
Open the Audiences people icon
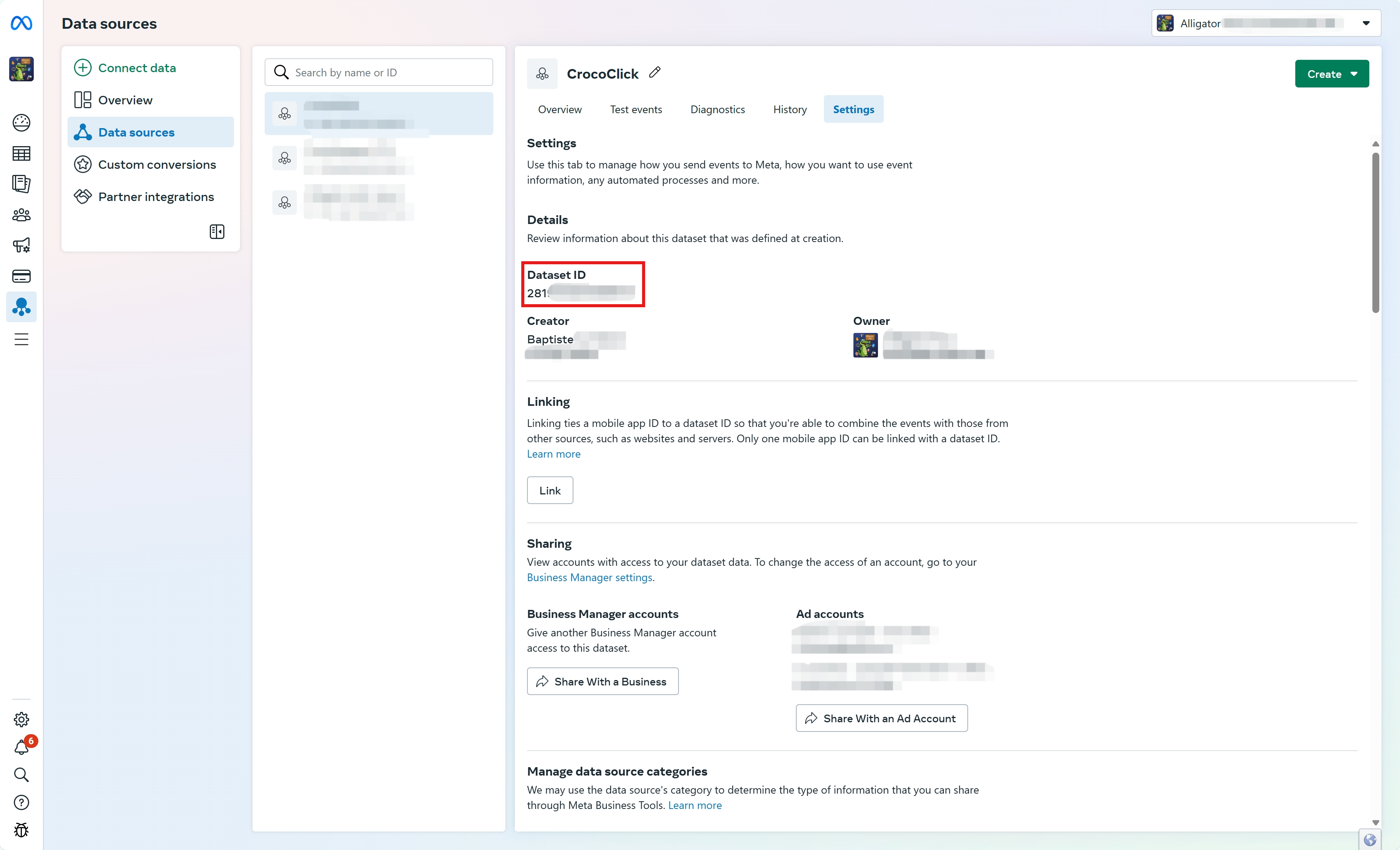21,215
